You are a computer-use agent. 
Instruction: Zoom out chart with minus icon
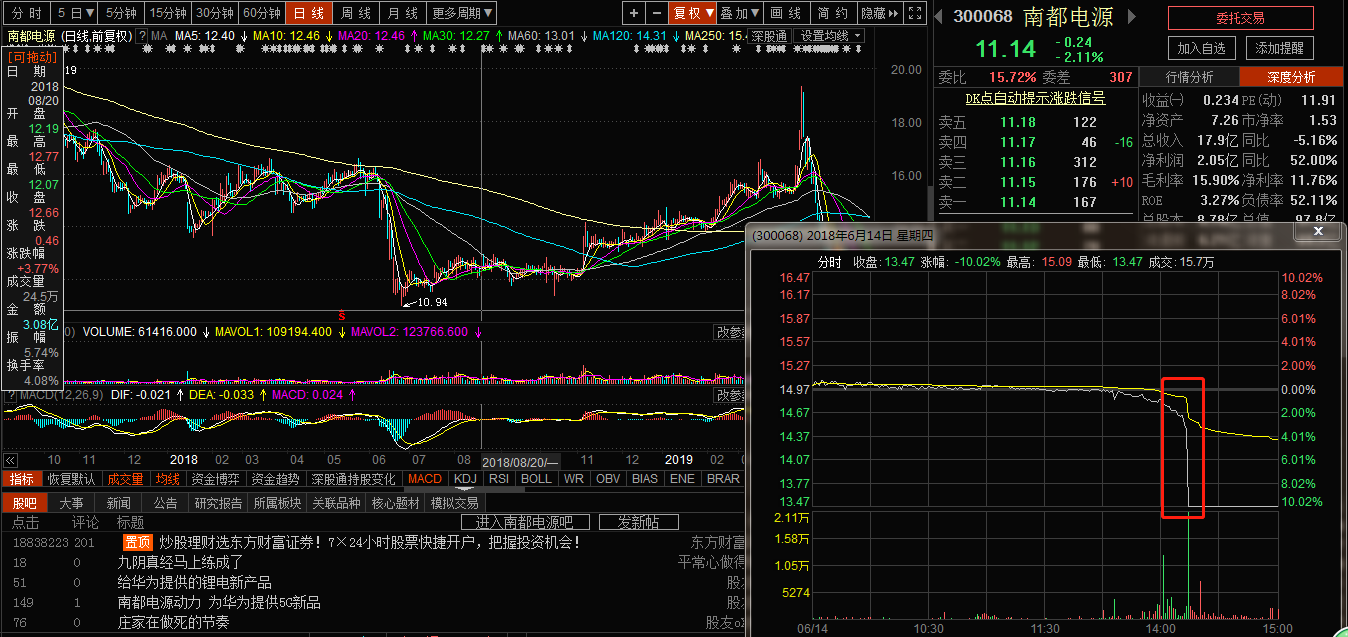click(656, 13)
